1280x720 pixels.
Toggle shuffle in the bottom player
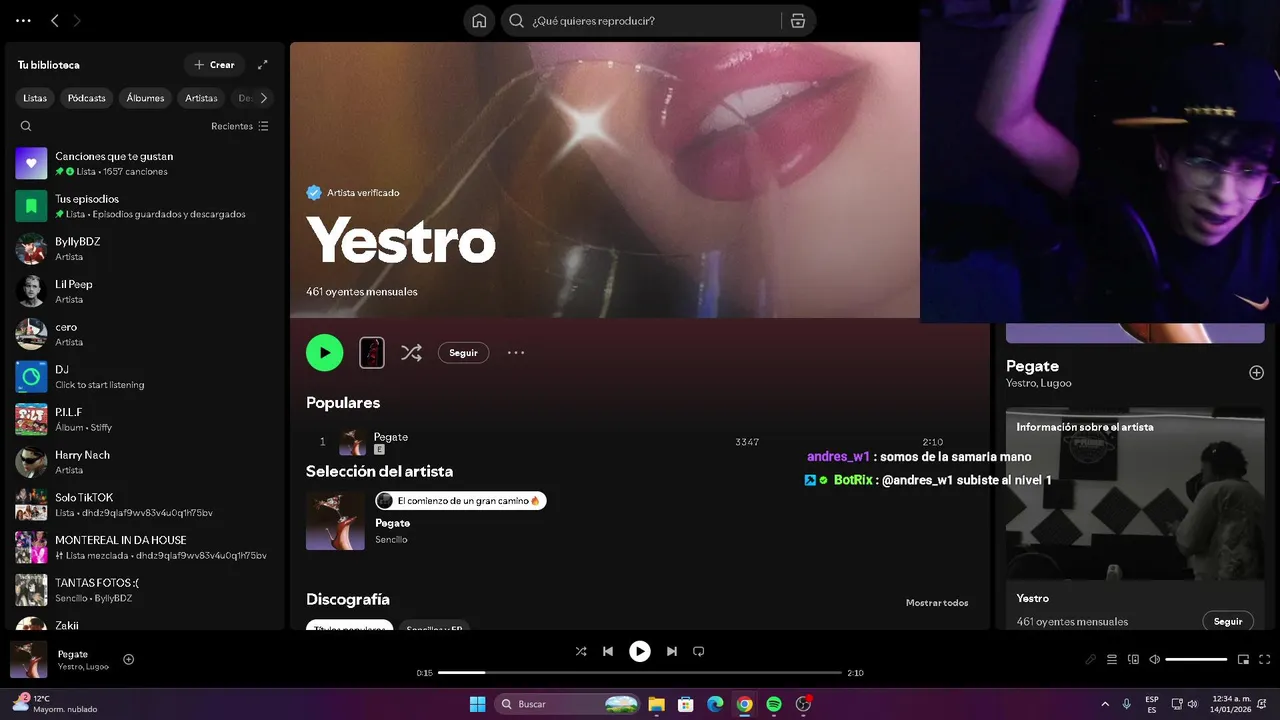(x=581, y=651)
